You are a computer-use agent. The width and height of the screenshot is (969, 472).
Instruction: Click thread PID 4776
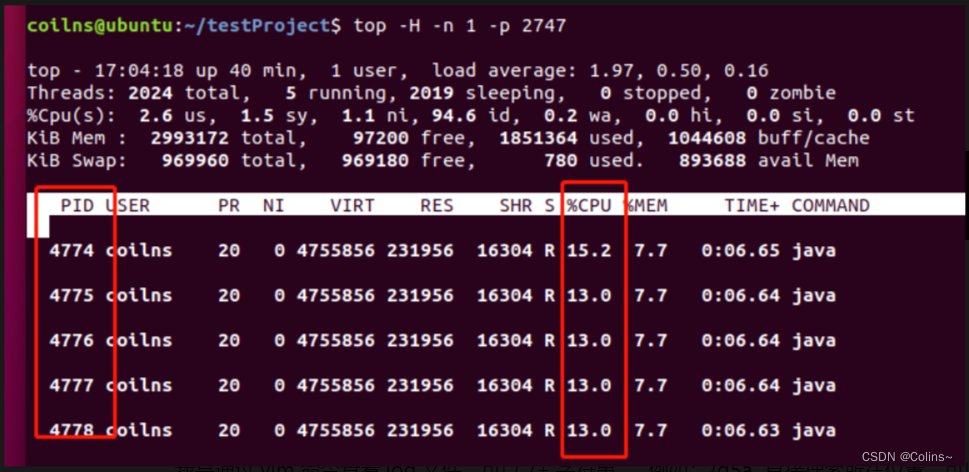71,340
